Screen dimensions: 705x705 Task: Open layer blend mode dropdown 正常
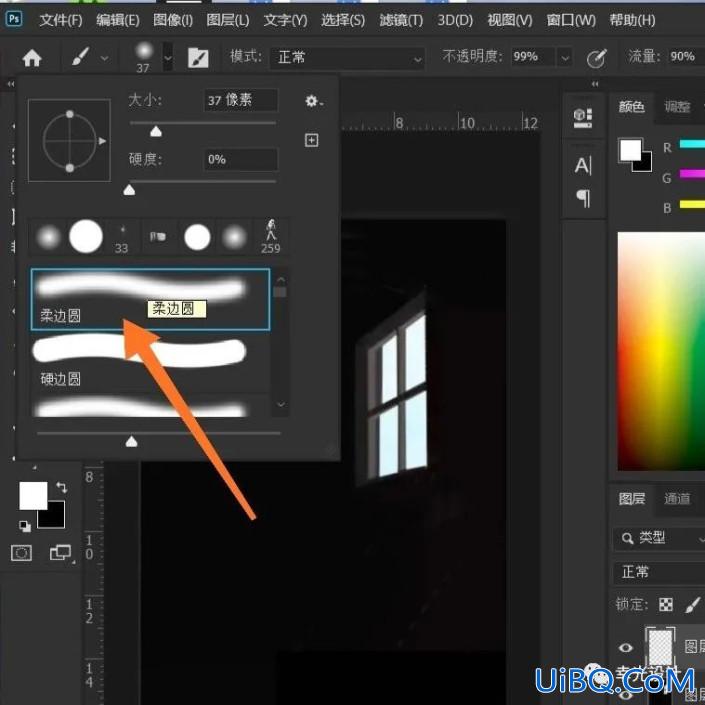[659, 572]
